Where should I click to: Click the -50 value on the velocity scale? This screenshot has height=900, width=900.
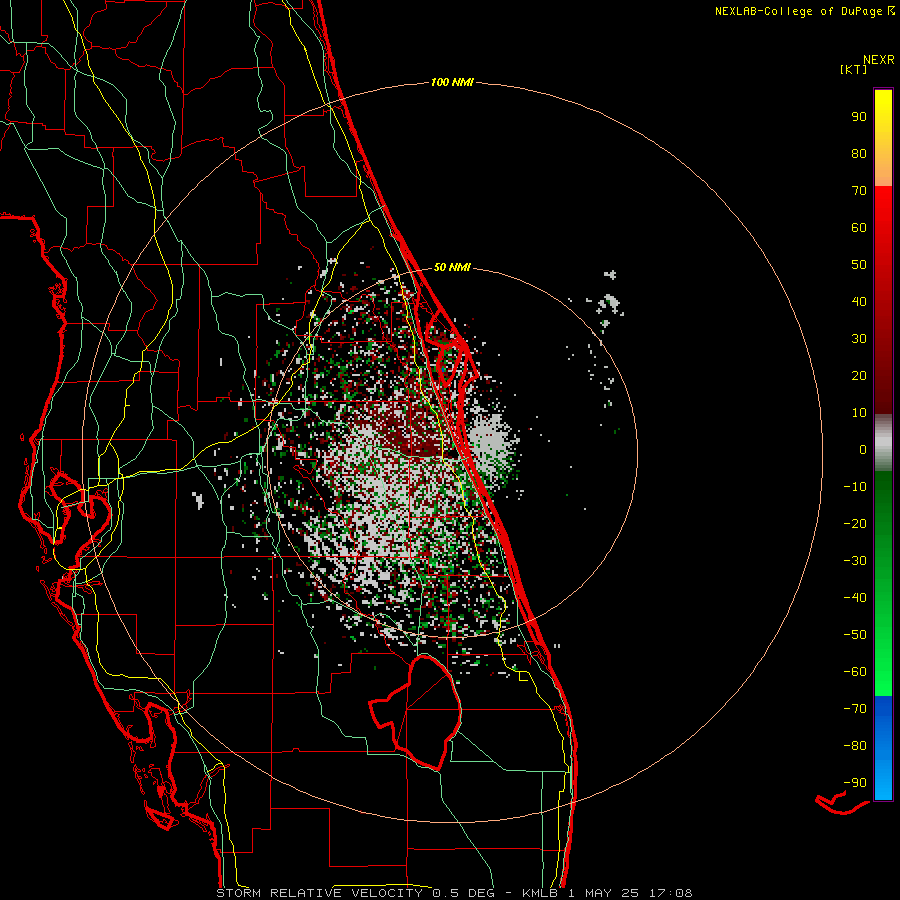[x=855, y=635]
